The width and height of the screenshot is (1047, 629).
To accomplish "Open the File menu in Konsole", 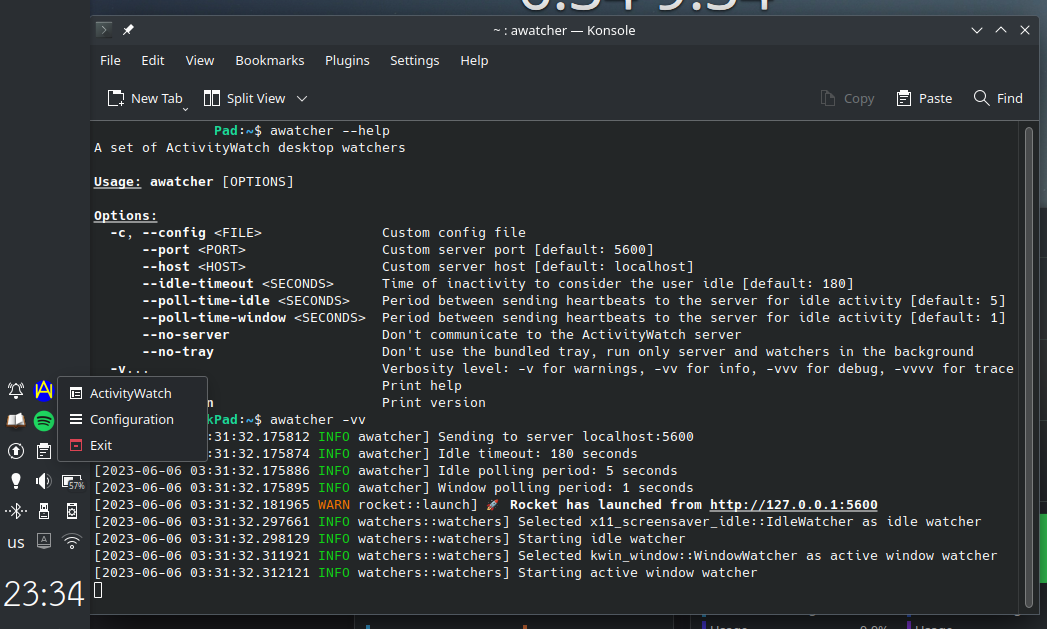I will coord(110,60).
